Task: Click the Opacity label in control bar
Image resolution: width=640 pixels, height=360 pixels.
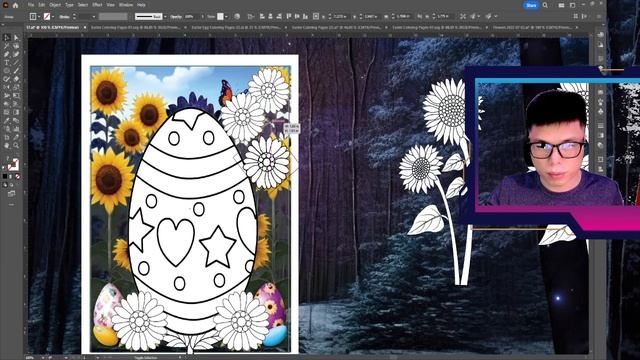Action: [x=176, y=17]
